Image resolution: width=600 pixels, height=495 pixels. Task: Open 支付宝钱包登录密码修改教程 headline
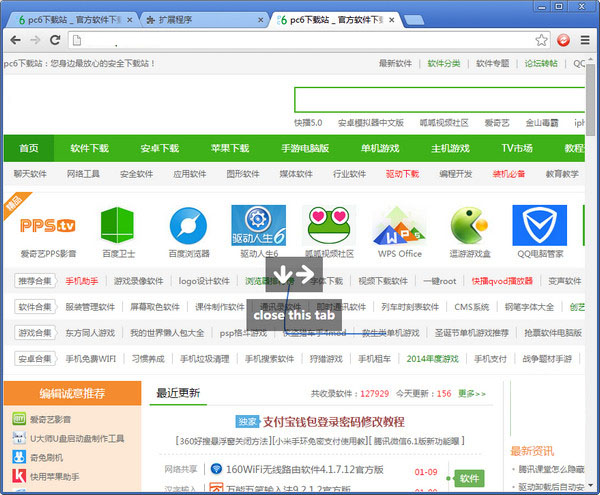click(x=333, y=422)
